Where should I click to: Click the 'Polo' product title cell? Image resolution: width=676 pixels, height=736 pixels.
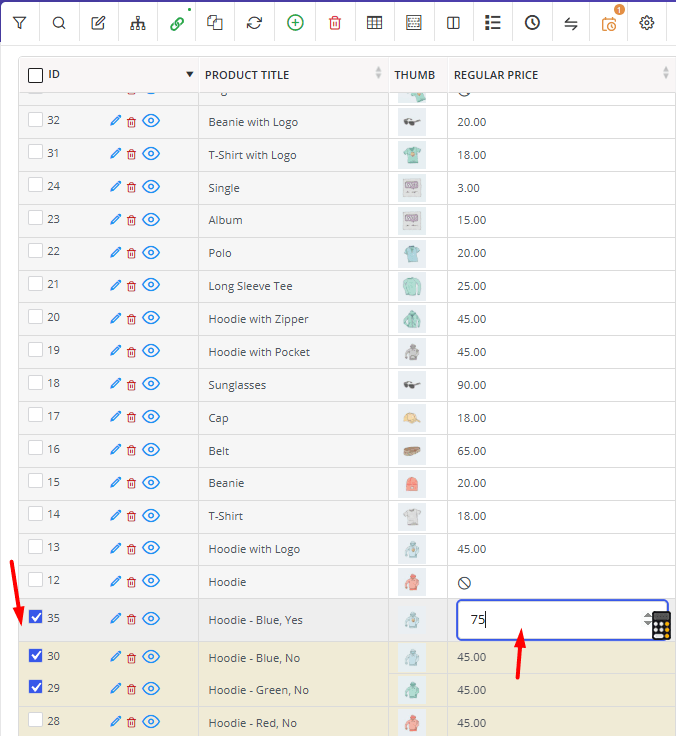coord(293,253)
